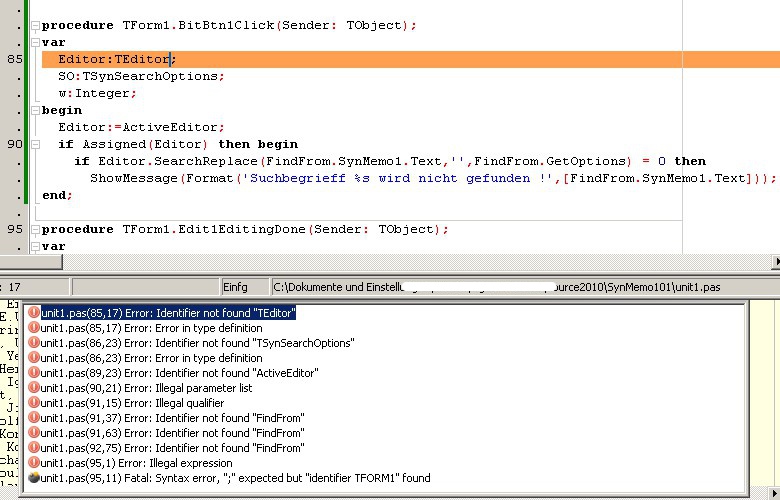The width and height of the screenshot is (780, 500).
Task: Click the fatal bomb icon for Syntax error
Action: click(x=34, y=478)
